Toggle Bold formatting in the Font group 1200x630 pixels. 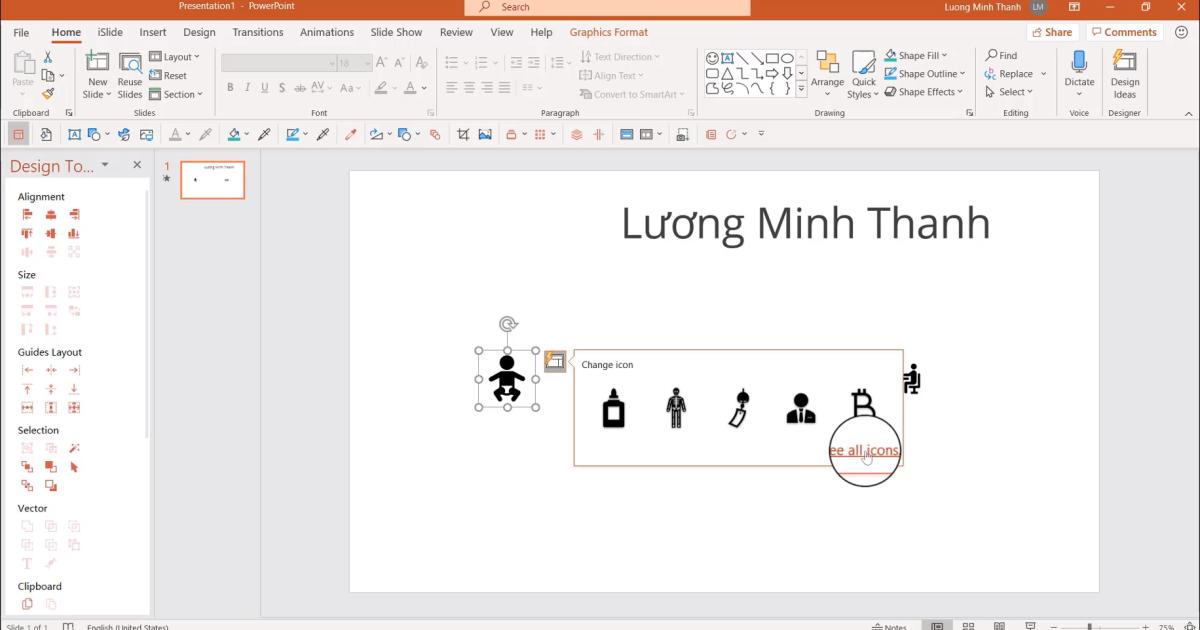point(231,88)
